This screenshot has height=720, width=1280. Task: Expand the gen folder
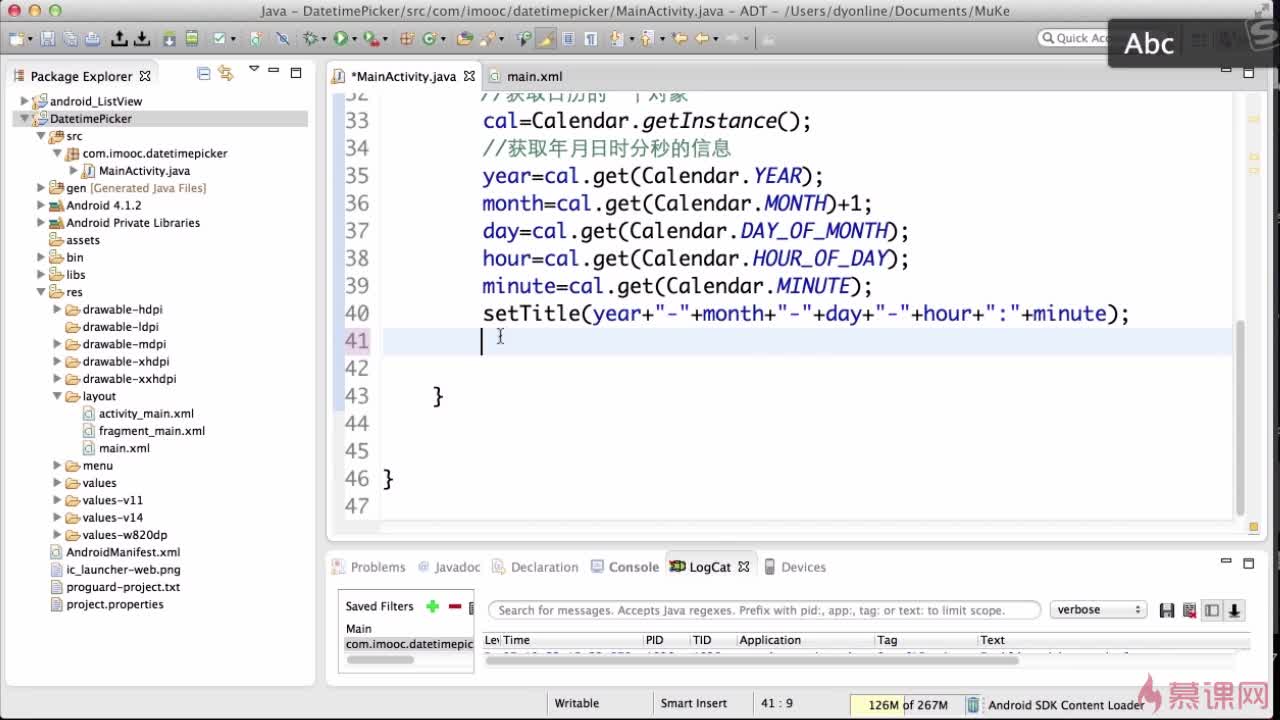41,188
